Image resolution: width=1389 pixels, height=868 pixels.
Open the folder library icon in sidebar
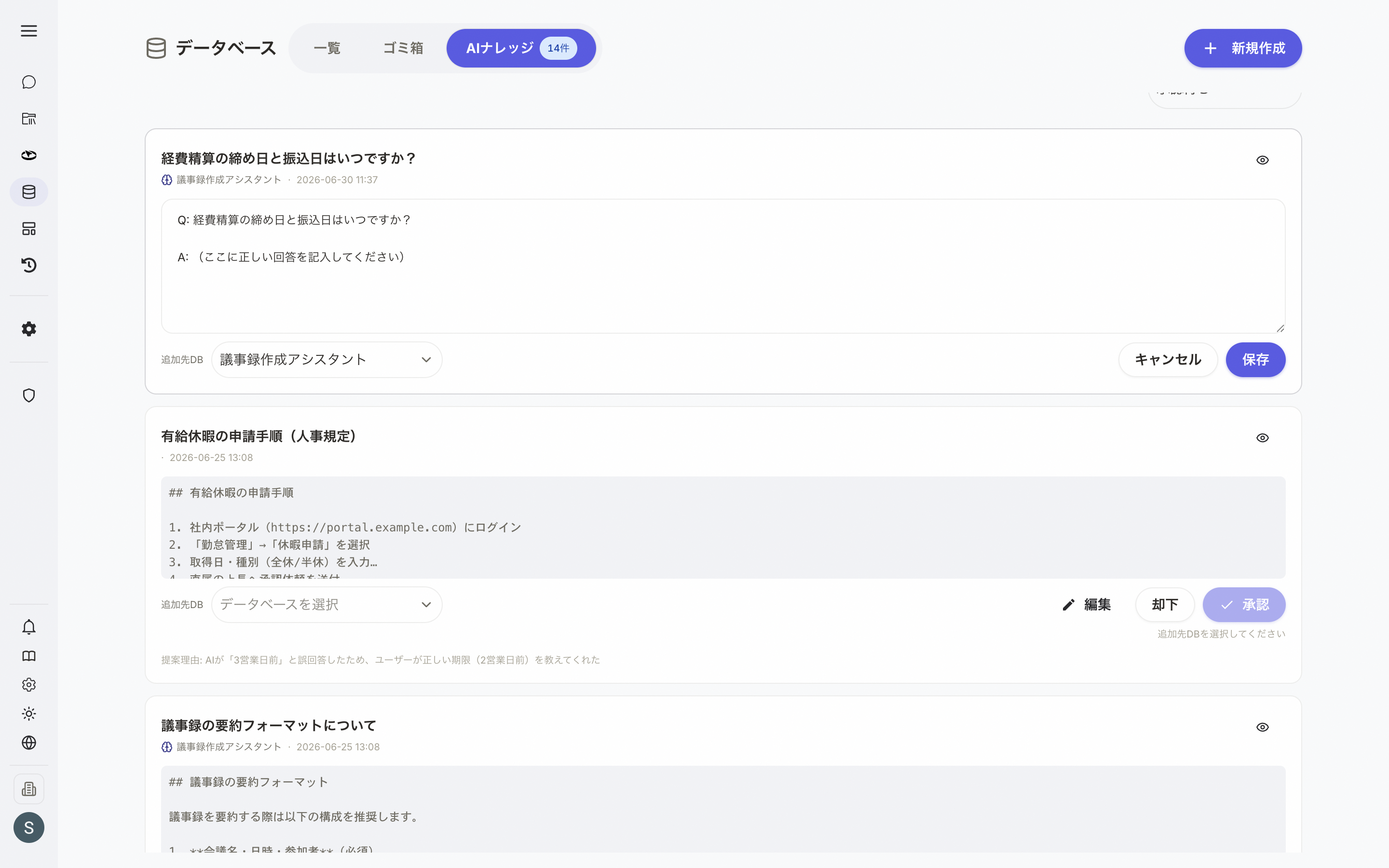point(29,119)
